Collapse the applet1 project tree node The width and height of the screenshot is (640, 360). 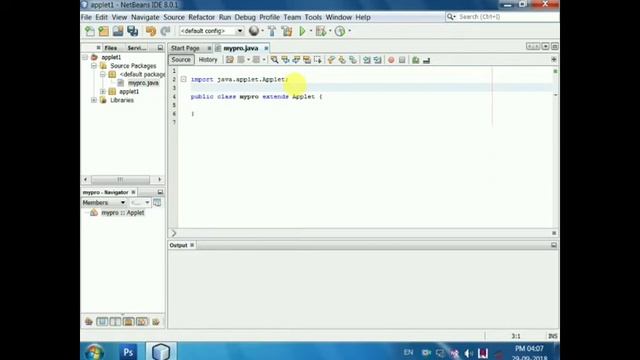[85, 57]
